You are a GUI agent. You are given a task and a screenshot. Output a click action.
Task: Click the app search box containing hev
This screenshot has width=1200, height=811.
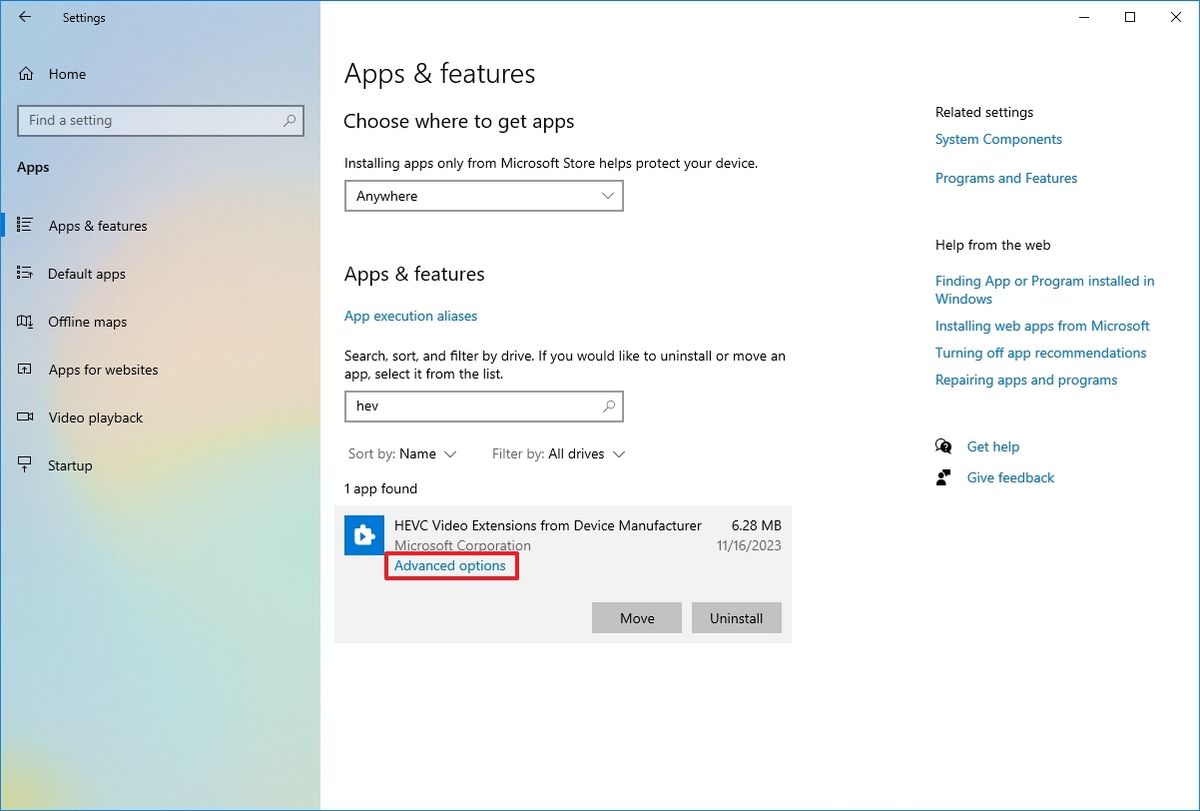[483, 406]
